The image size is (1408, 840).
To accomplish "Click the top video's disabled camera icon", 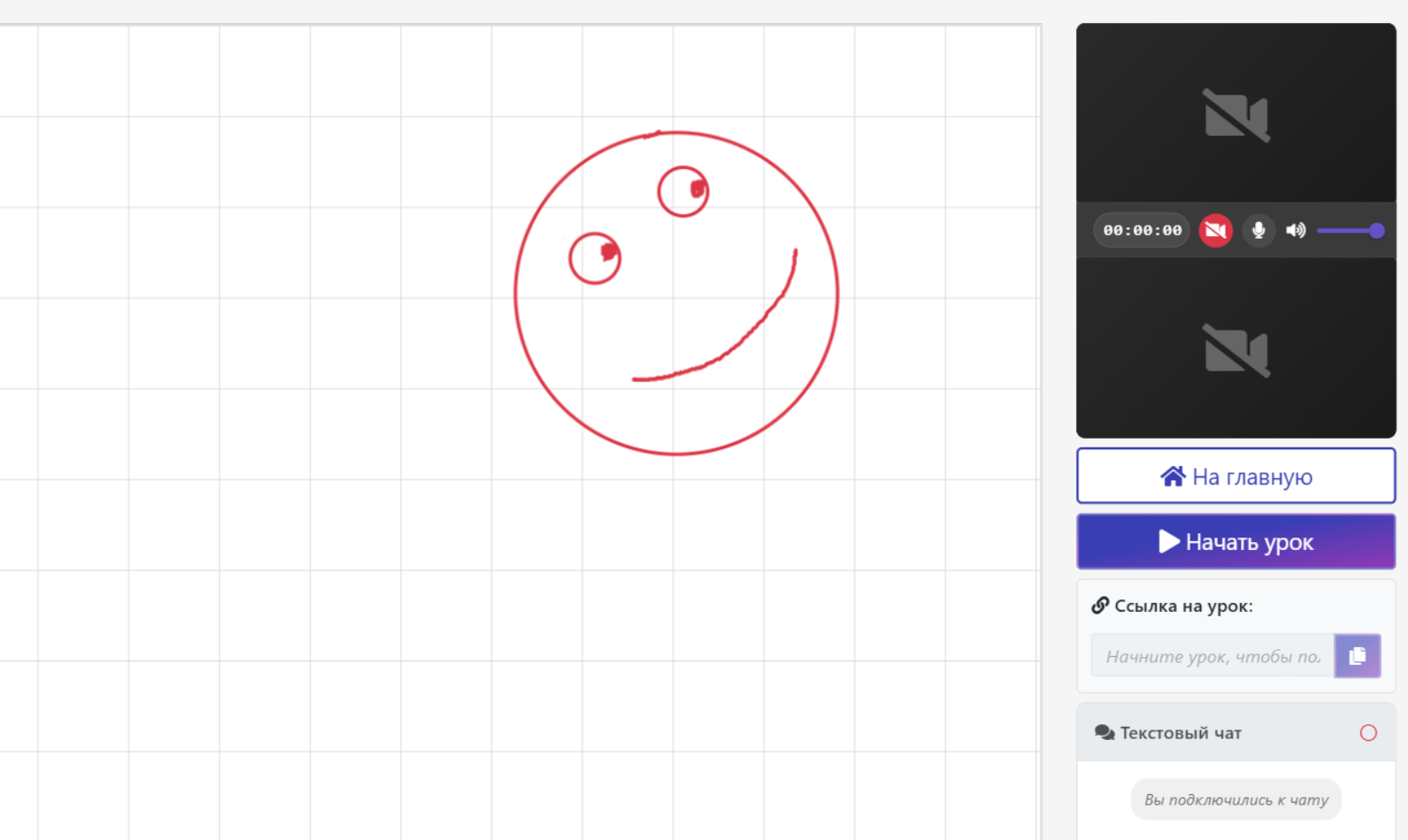I will pos(1236,116).
